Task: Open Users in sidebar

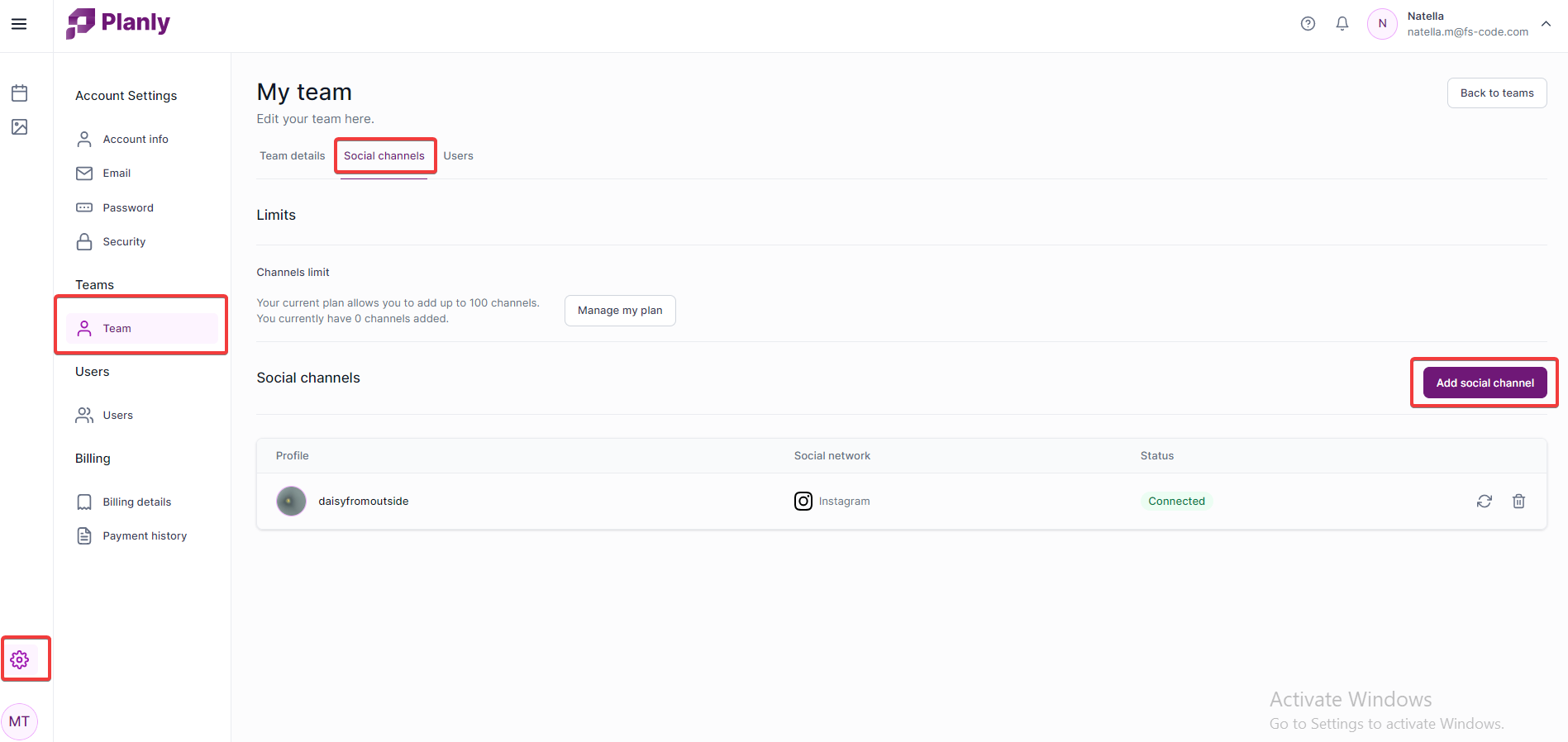Action: (x=141, y=415)
